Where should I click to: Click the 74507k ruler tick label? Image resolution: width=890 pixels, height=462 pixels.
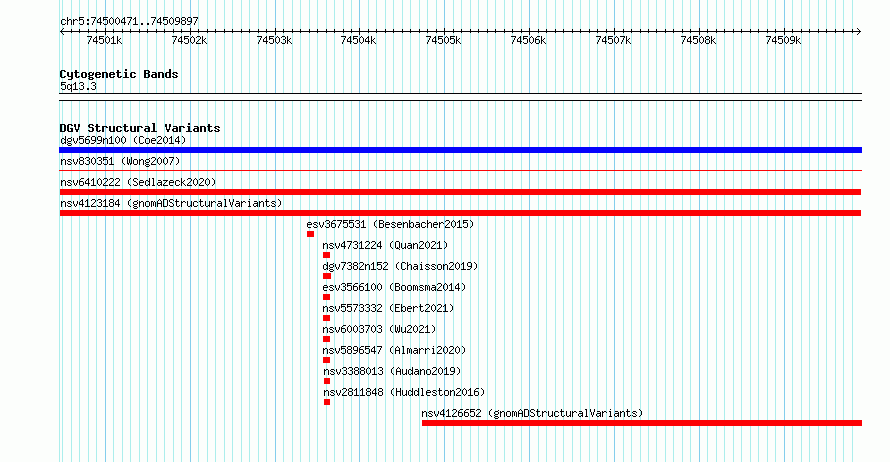pos(613,40)
